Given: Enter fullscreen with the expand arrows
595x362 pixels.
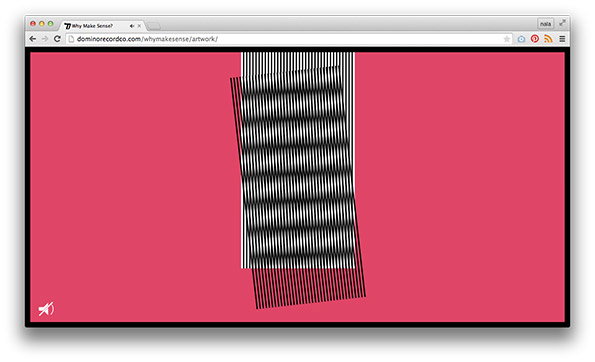Looking at the screenshot, I should (x=562, y=23).
